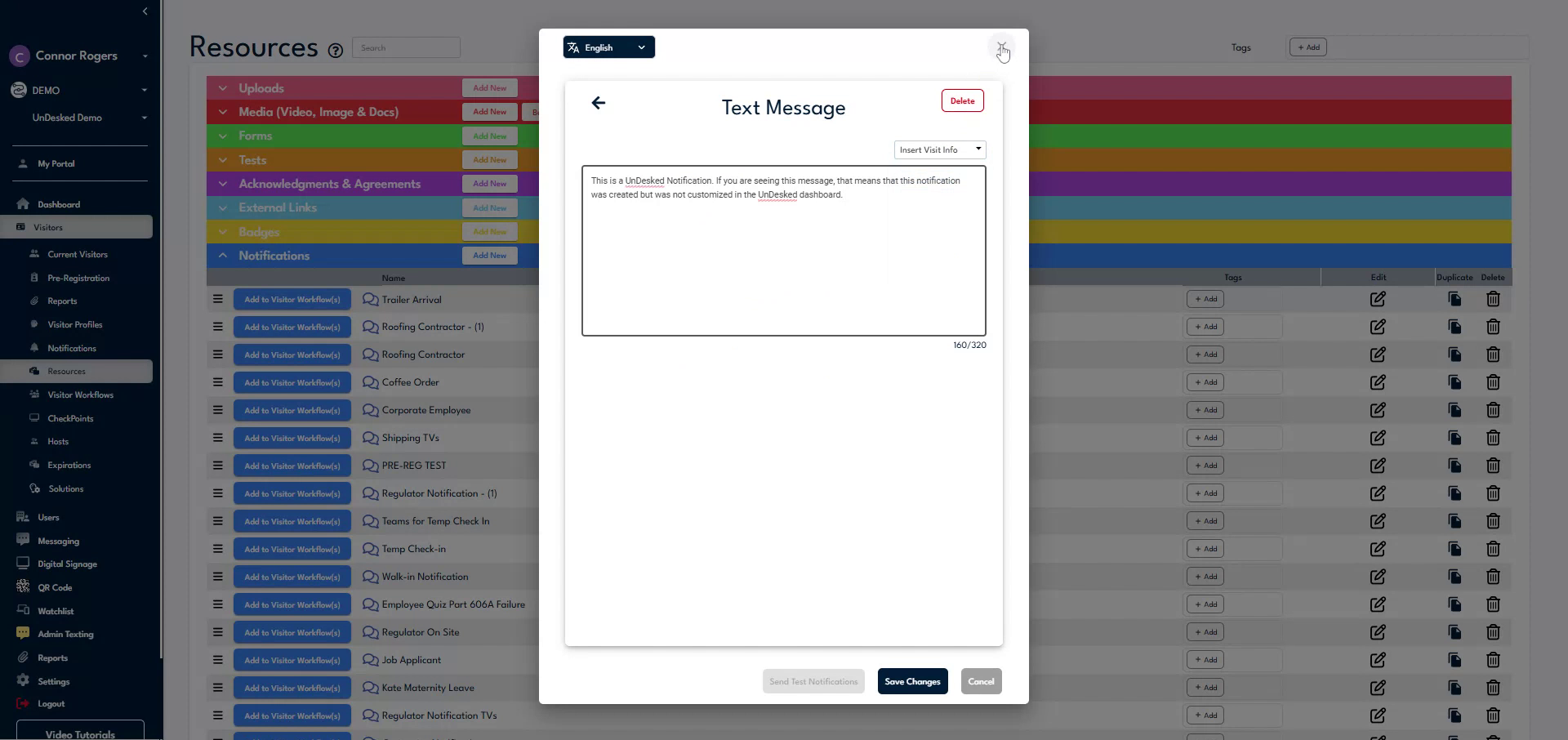Click the Search input field
The width and height of the screenshot is (1568, 740).
(406, 47)
